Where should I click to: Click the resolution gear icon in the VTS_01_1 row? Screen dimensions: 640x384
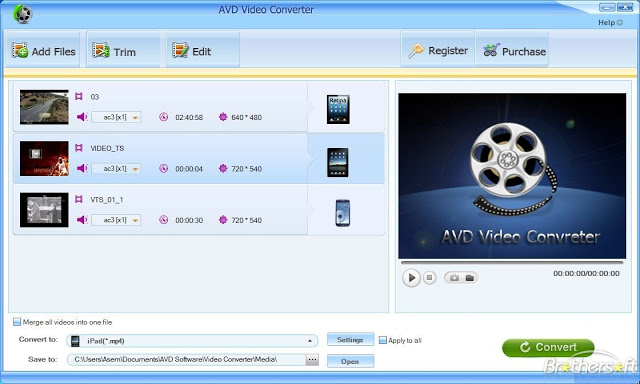click(x=223, y=220)
